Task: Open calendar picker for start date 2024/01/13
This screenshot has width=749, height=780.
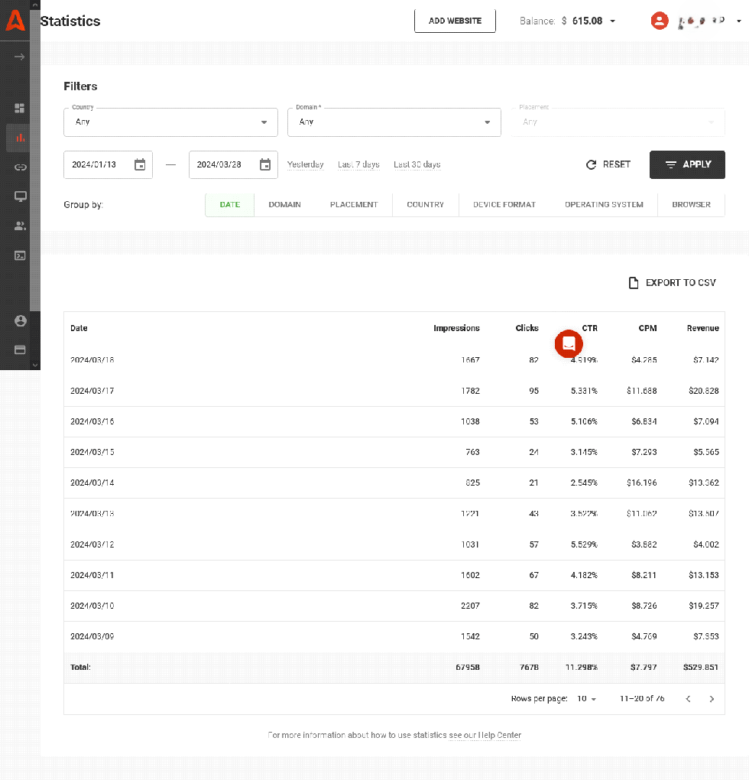Action: tap(140, 165)
